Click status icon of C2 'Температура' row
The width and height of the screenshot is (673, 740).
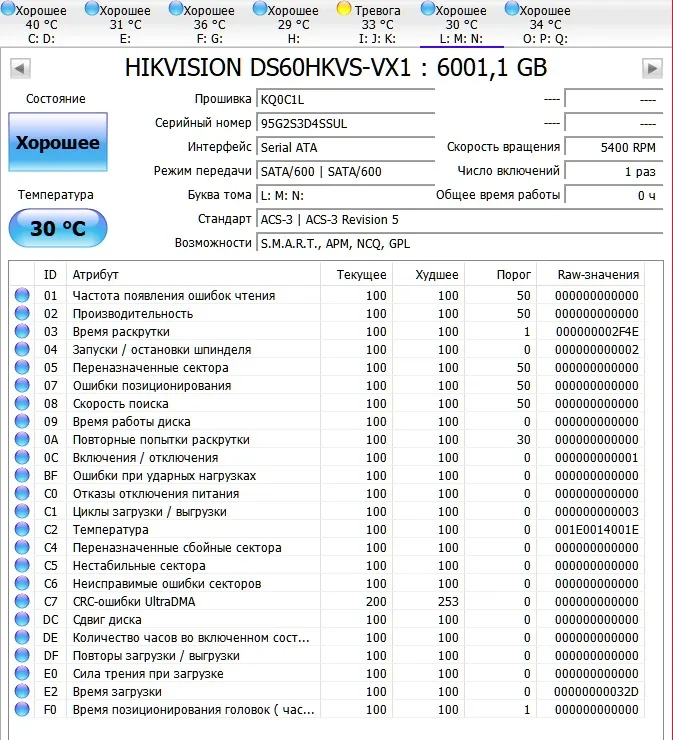pyautogui.click(x=22, y=530)
